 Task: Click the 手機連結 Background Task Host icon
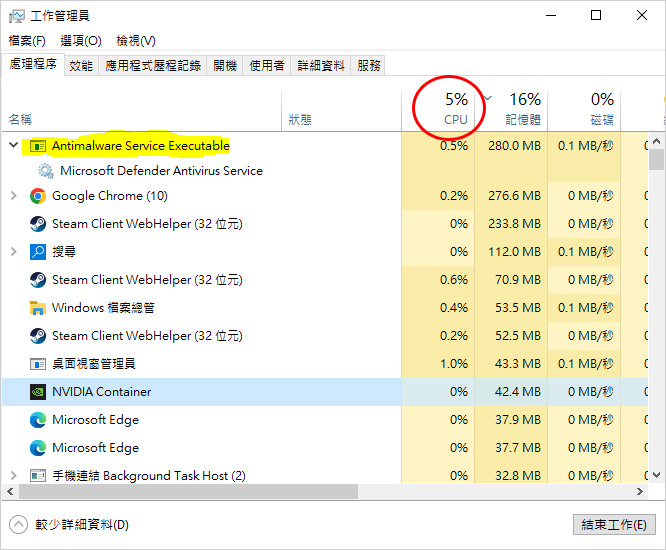click(x=38, y=476)
